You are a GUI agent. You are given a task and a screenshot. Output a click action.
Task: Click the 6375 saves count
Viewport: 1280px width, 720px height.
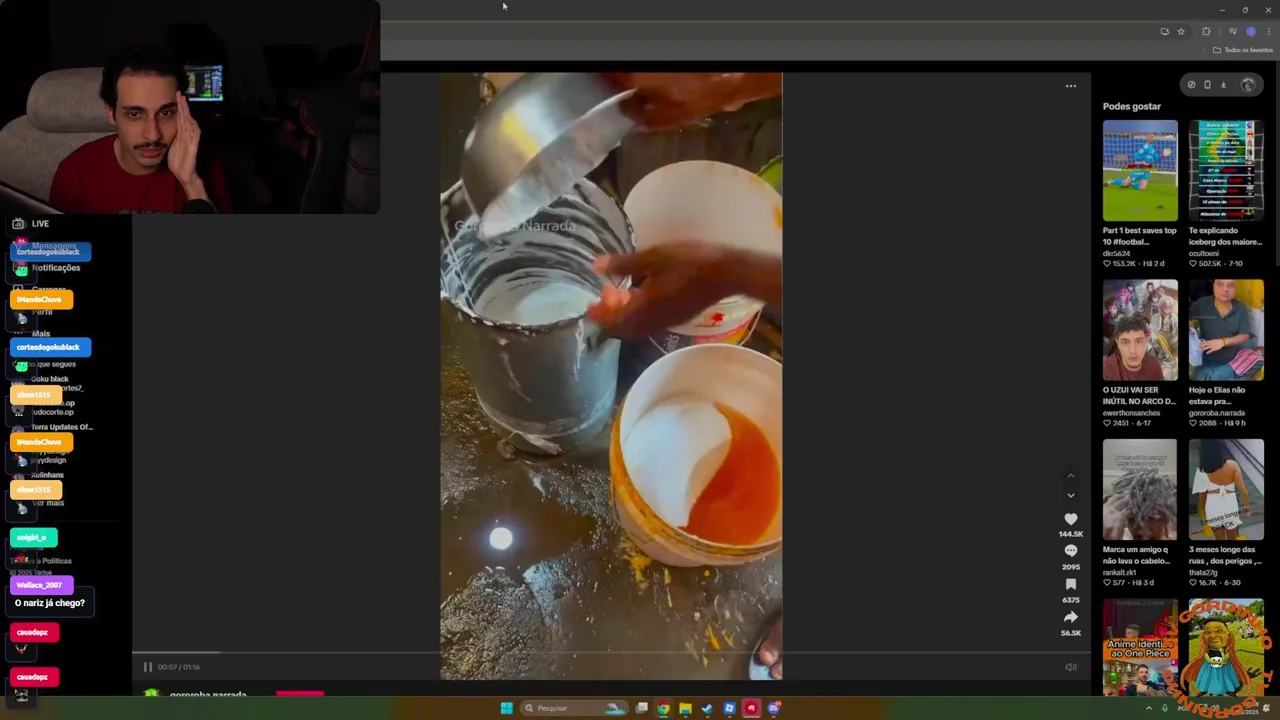[x=1070, y=600]
